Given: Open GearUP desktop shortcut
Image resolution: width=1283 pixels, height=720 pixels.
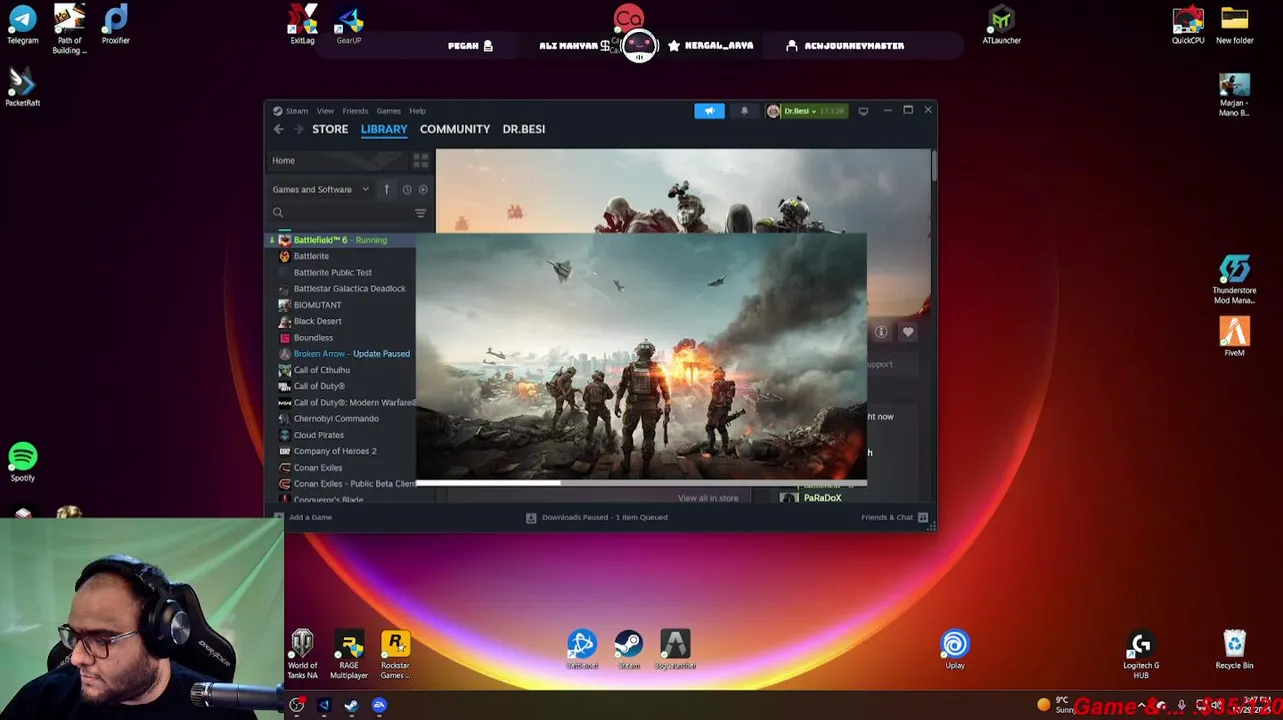Looking at the screenshot, I should click(348, 25).
